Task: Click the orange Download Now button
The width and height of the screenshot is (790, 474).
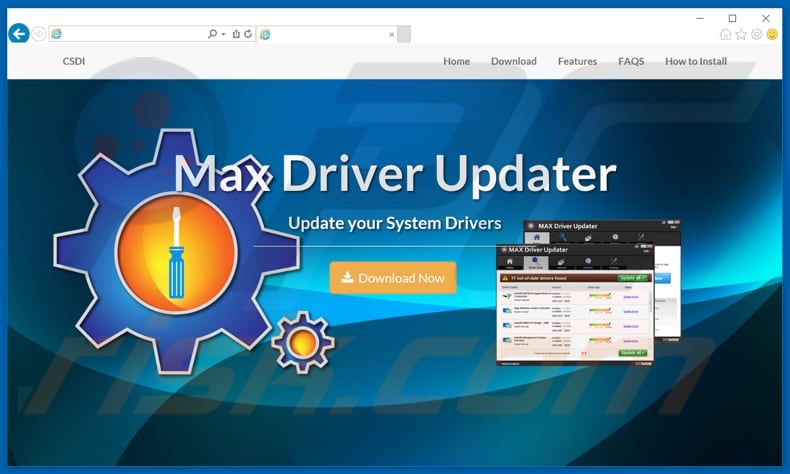Action: click(393, 278)
